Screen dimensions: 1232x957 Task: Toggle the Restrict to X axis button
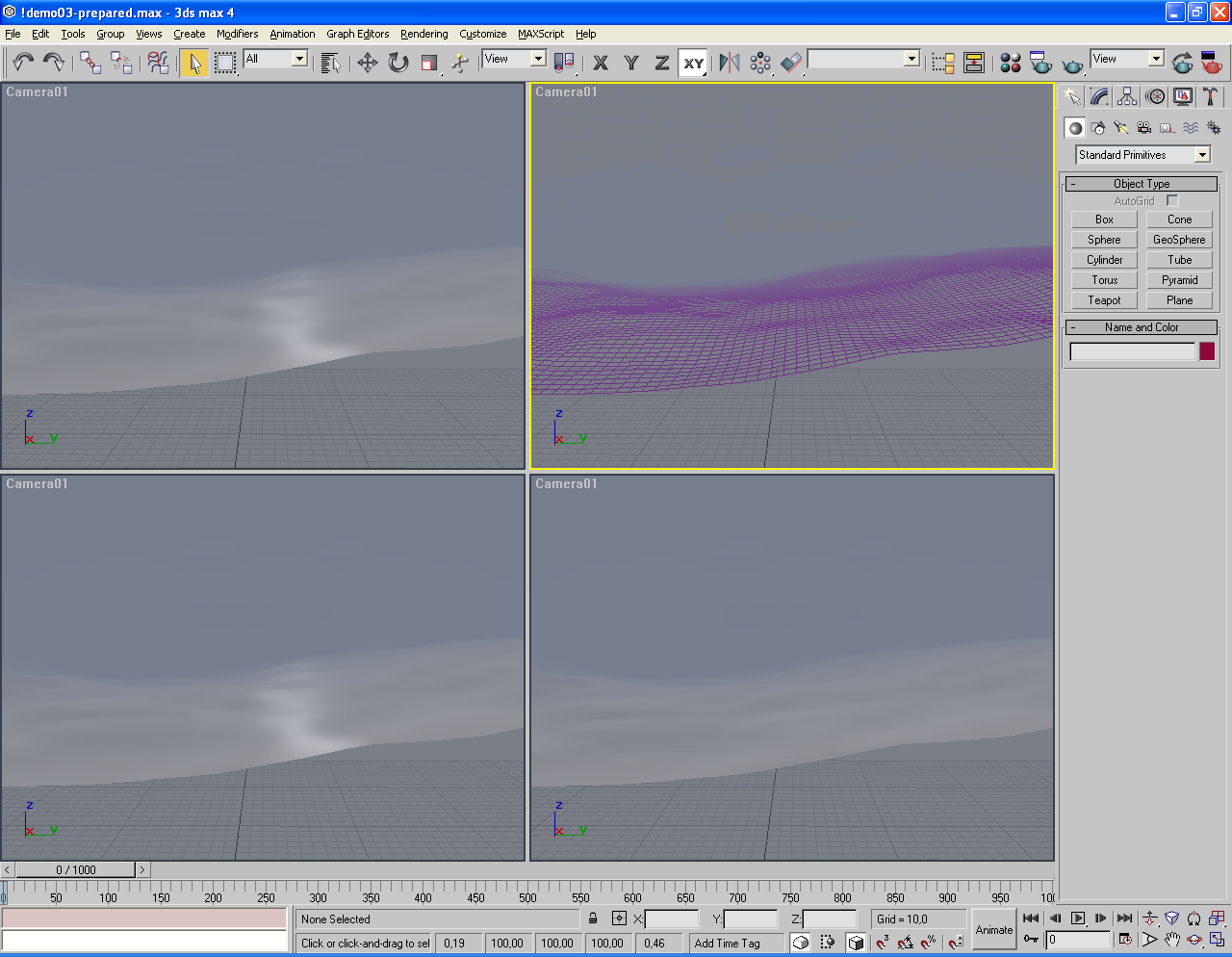point(601,63)
